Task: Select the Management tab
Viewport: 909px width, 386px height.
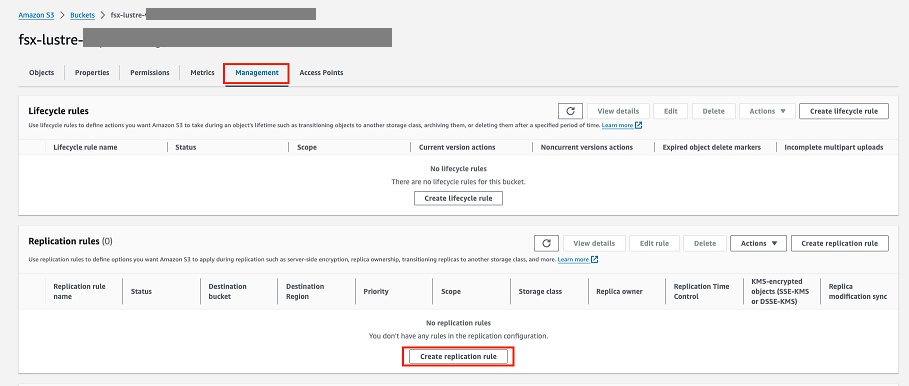Action: tap(257, 73)
